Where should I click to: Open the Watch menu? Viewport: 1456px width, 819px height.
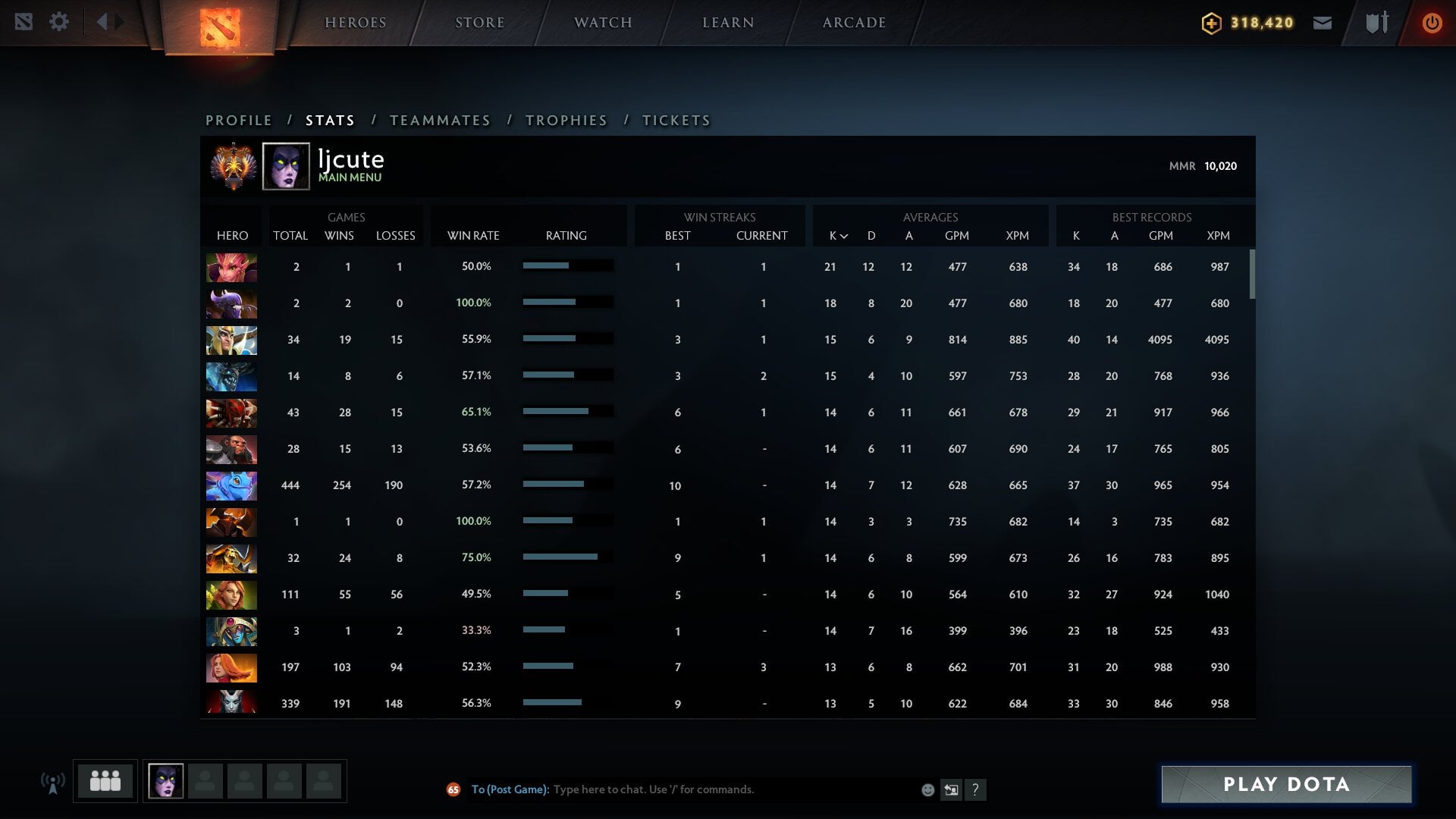(x=604, y=23)
